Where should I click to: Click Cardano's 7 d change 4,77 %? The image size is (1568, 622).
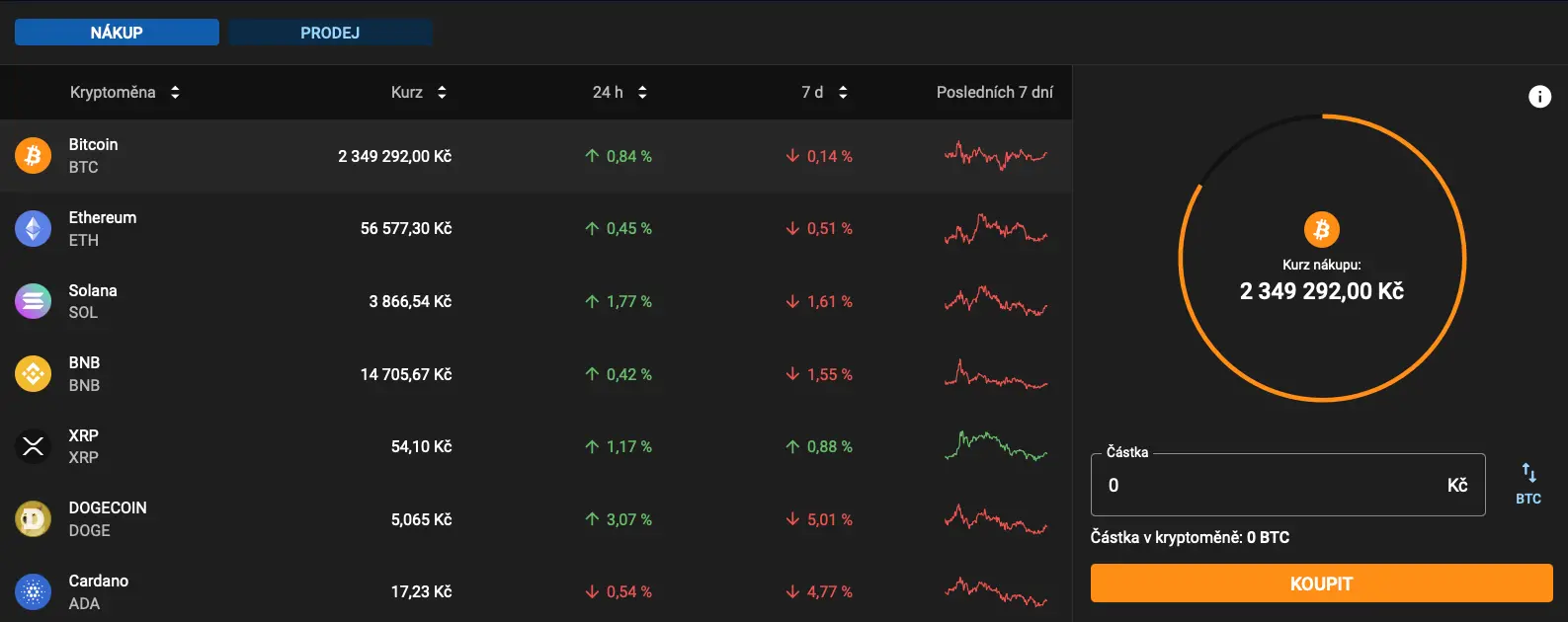819,592
